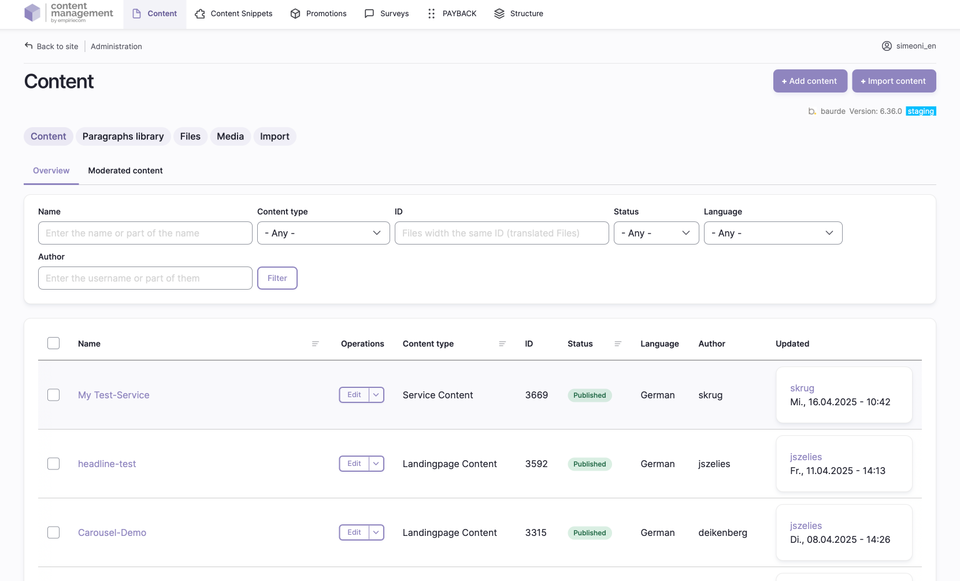The height and width of the screenshot is (581, 960).
Task: Open the Language filter dropdown
Action: [x=772, y=233]
